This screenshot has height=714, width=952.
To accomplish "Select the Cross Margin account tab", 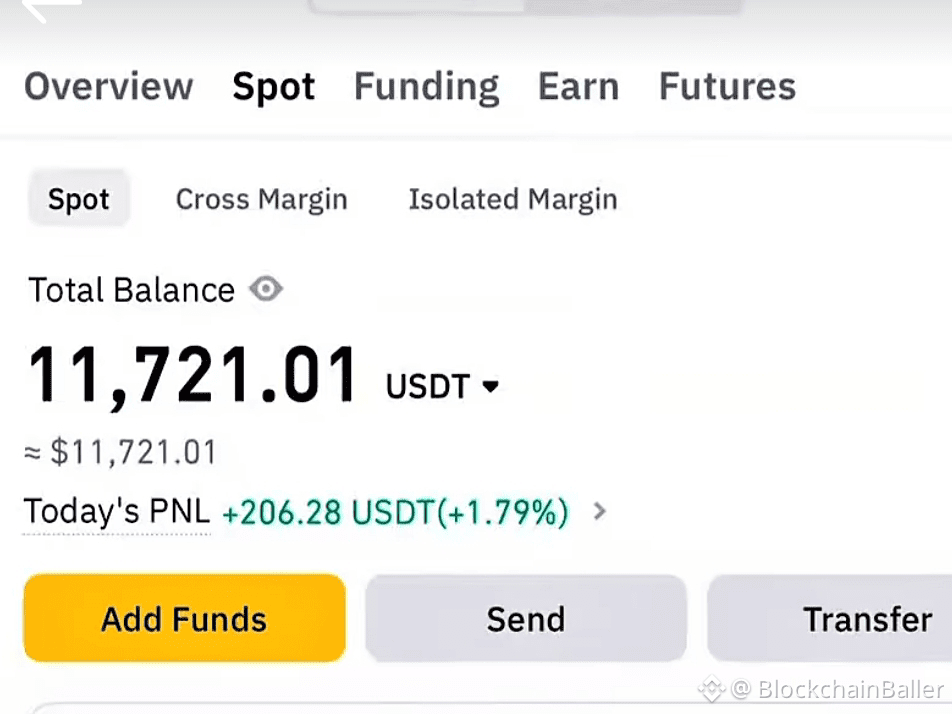I will [x=261, y=199].
